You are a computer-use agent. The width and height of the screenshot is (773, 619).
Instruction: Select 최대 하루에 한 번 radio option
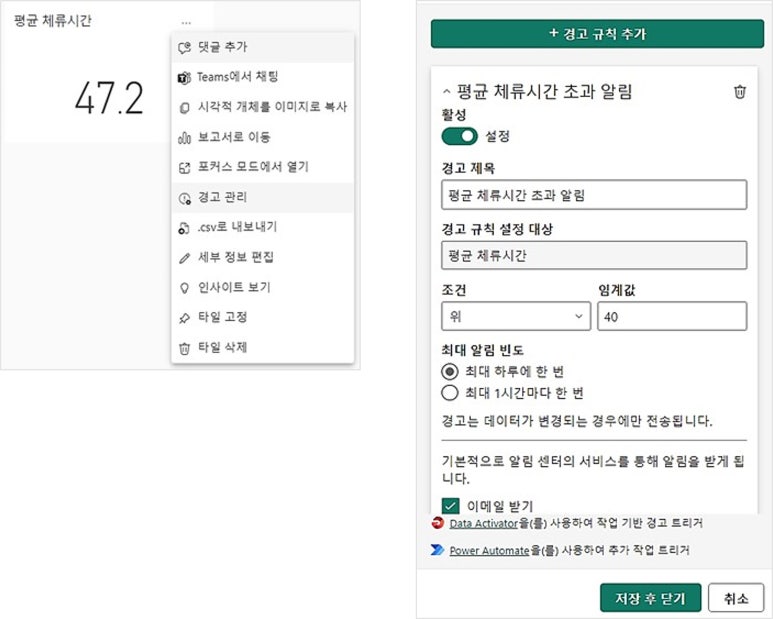point(449,371)
